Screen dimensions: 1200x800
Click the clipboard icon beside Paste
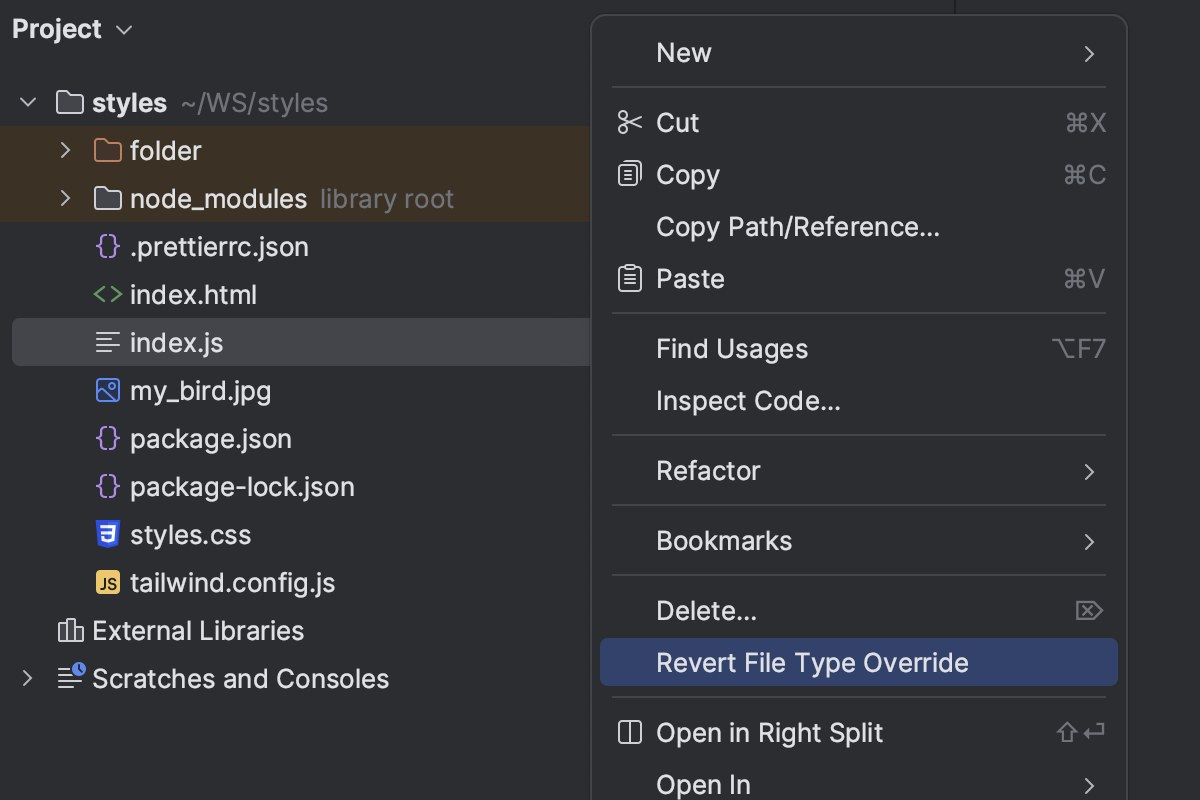pos(629,278)
